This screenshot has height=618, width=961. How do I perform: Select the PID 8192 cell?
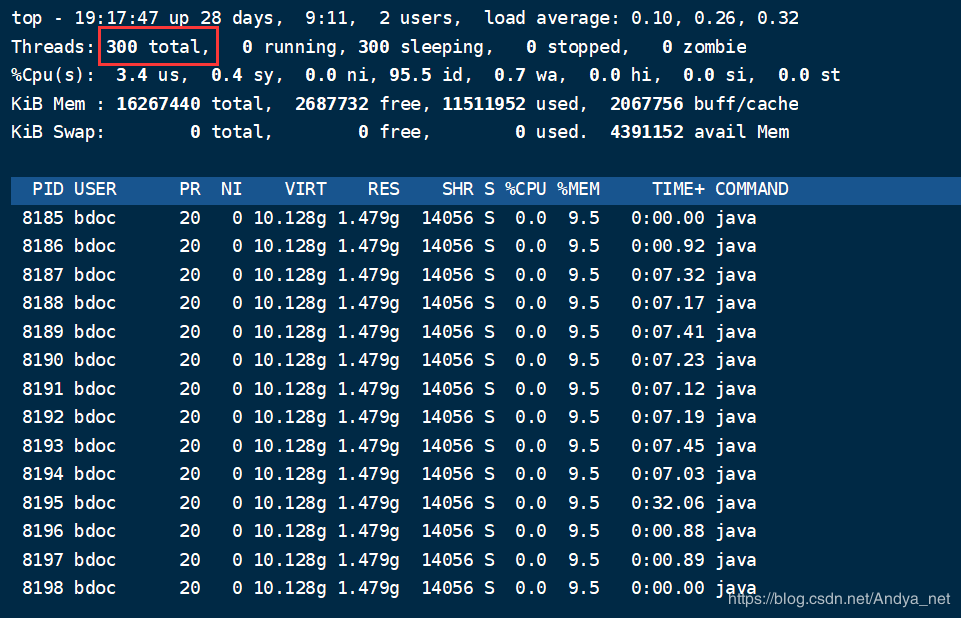(x=43, y=417)
